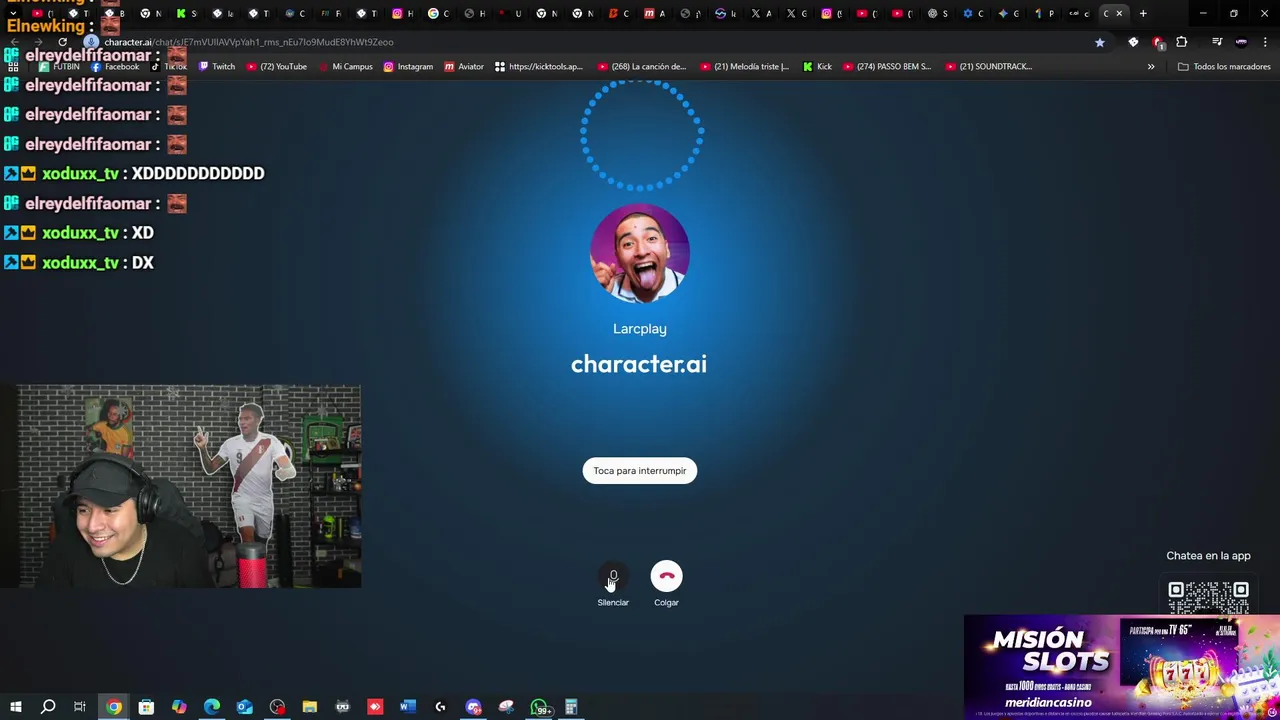The width and height of the screenshot is (1280, 720).
Task: Click the character.ai logo text
Action: point(639,364)
